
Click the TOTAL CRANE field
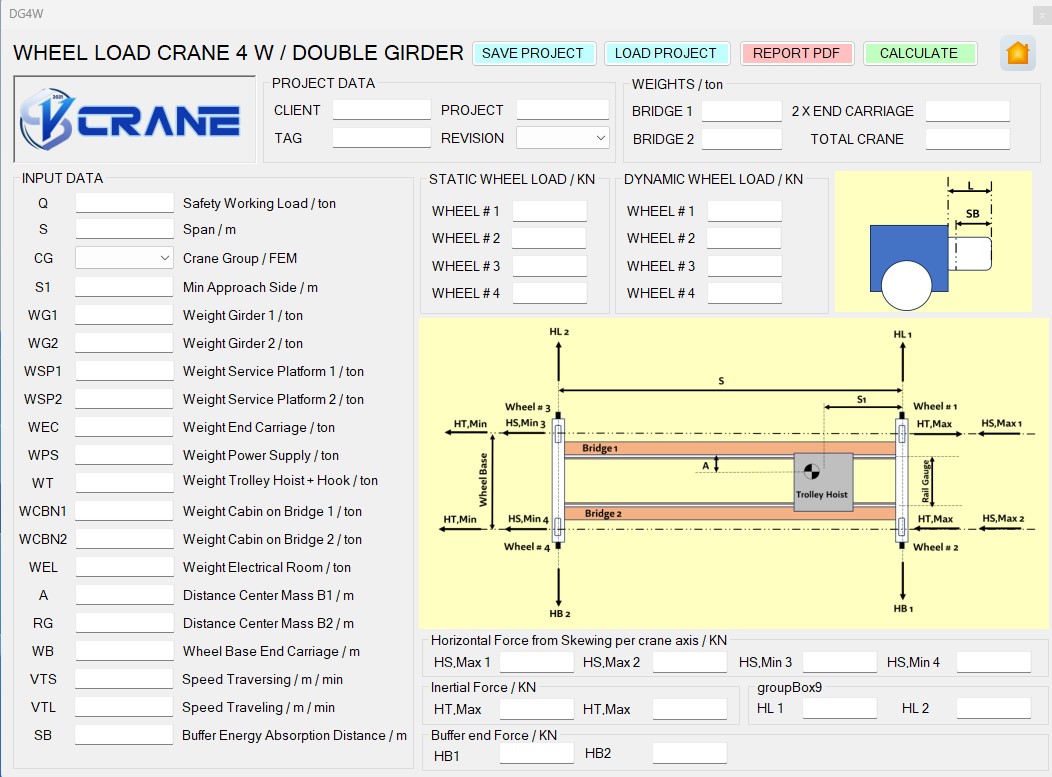click(x=967, y=139)
